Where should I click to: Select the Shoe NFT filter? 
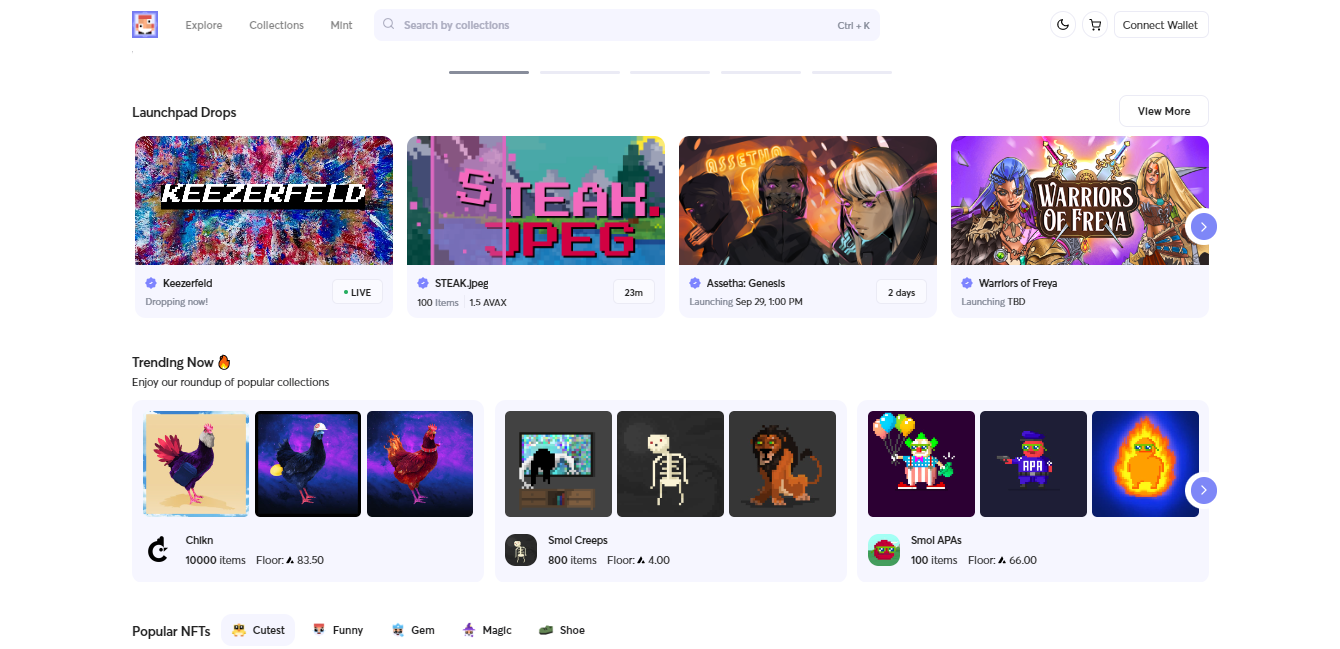click(561, 630)
